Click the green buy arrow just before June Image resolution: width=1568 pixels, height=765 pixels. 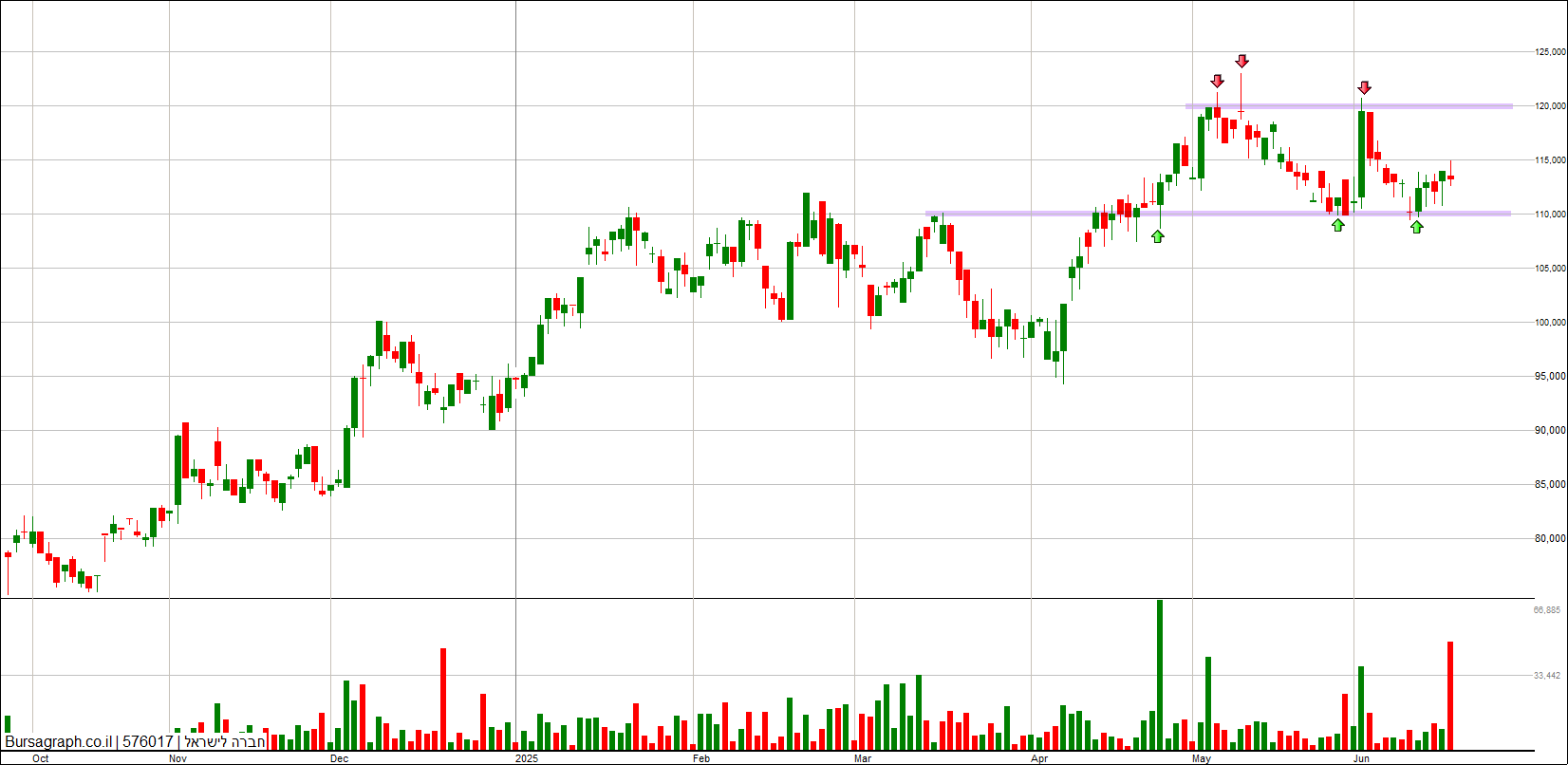[1337, 225]
